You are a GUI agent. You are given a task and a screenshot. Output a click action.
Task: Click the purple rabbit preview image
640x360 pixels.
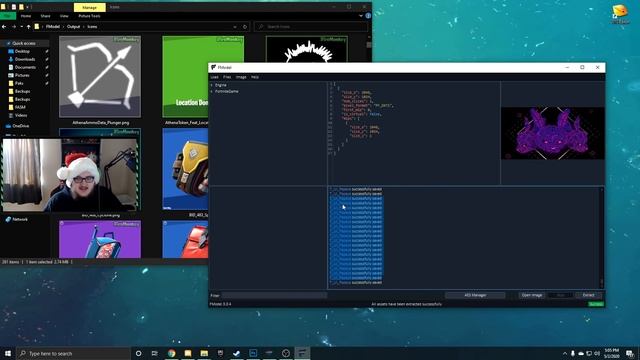(553, 133)
